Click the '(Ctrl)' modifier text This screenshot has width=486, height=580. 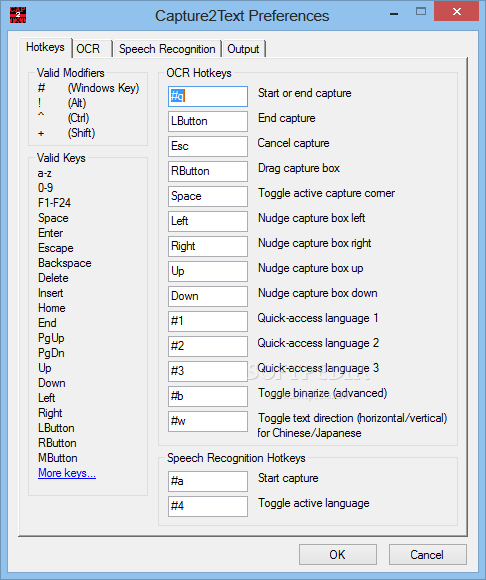(x=78, y=118)
